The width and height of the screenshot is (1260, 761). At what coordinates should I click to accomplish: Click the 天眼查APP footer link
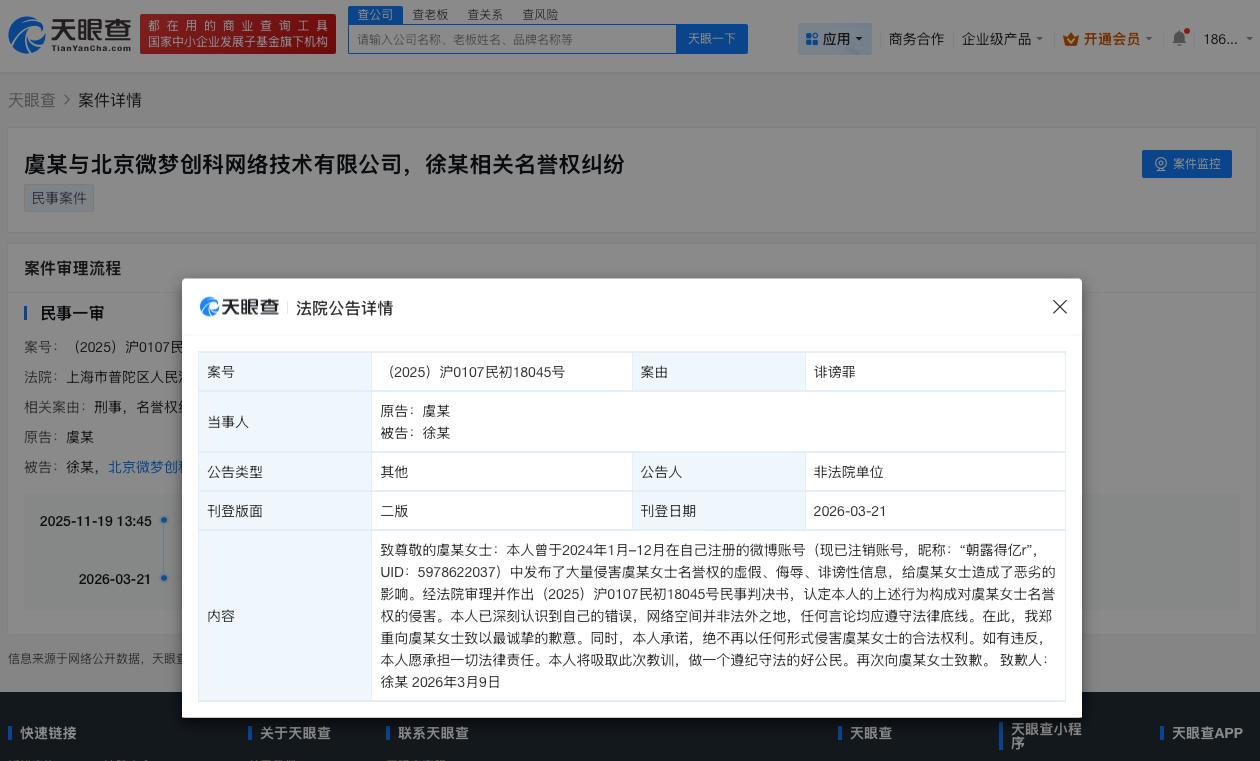[x=1207, y=733]
